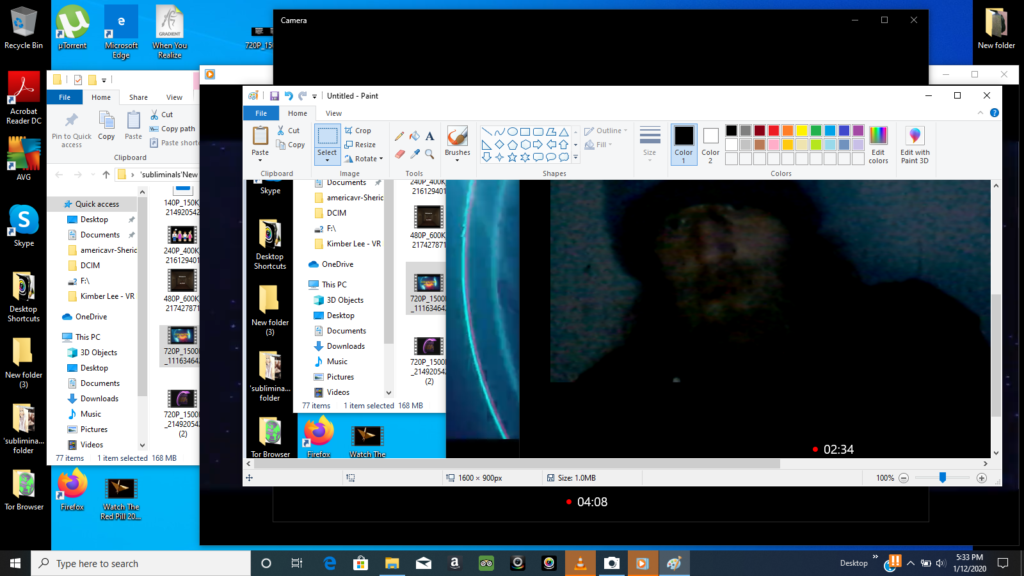
Task: Choose the Fill with color bucket tool
Action: click(415, 136)
